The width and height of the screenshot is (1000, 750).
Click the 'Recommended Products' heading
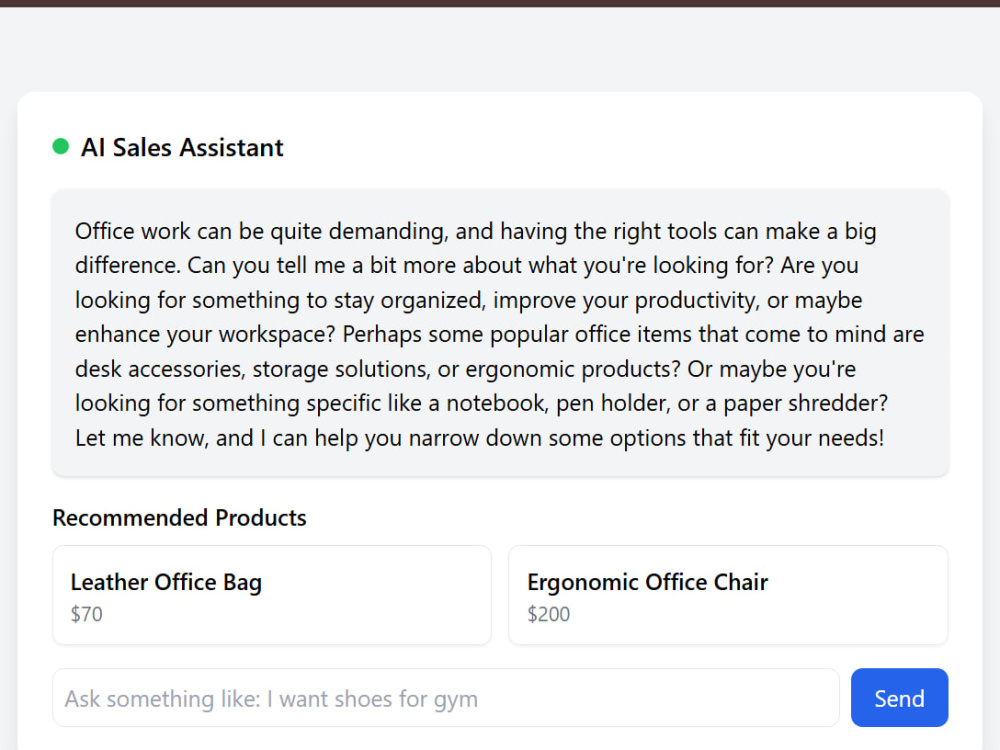(x=179, y=518)
